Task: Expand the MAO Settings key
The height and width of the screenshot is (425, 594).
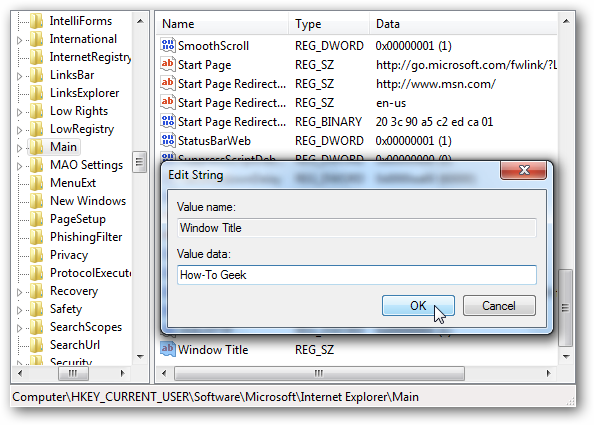Action: (x=20, y=166)
